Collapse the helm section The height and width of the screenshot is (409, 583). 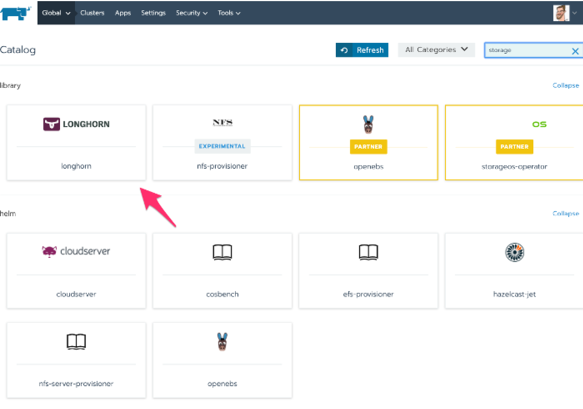[x=566, y=213]
